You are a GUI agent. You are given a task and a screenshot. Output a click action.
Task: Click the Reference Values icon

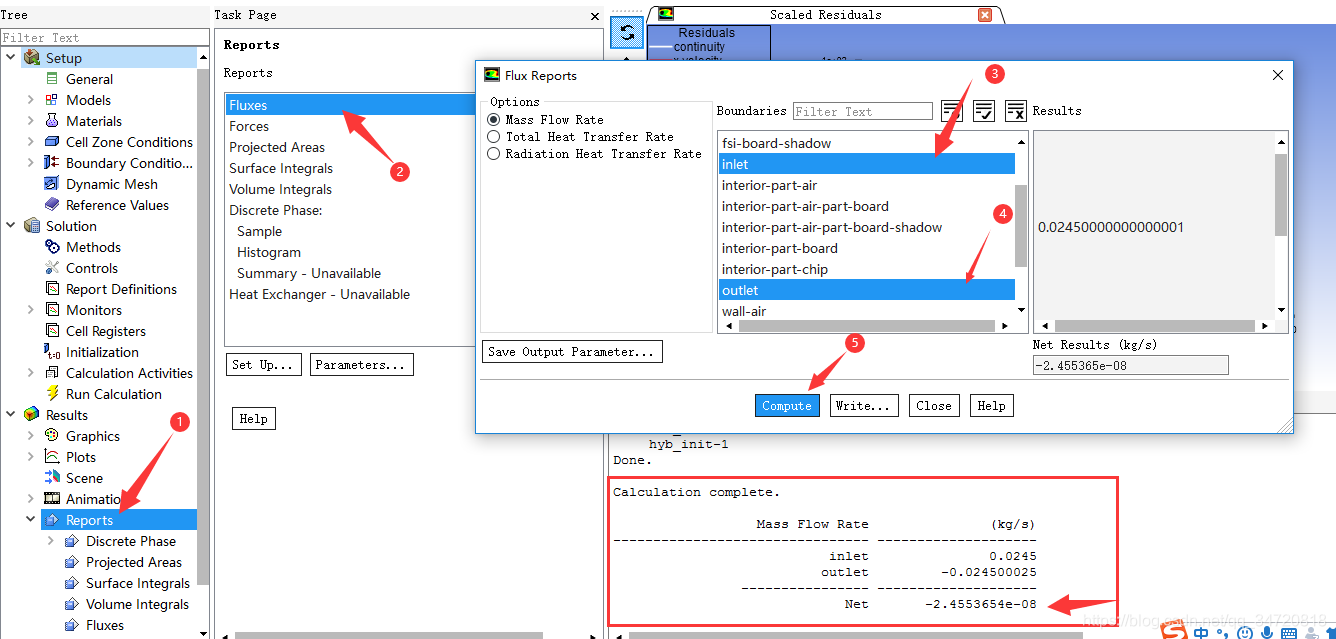[52, 205]
